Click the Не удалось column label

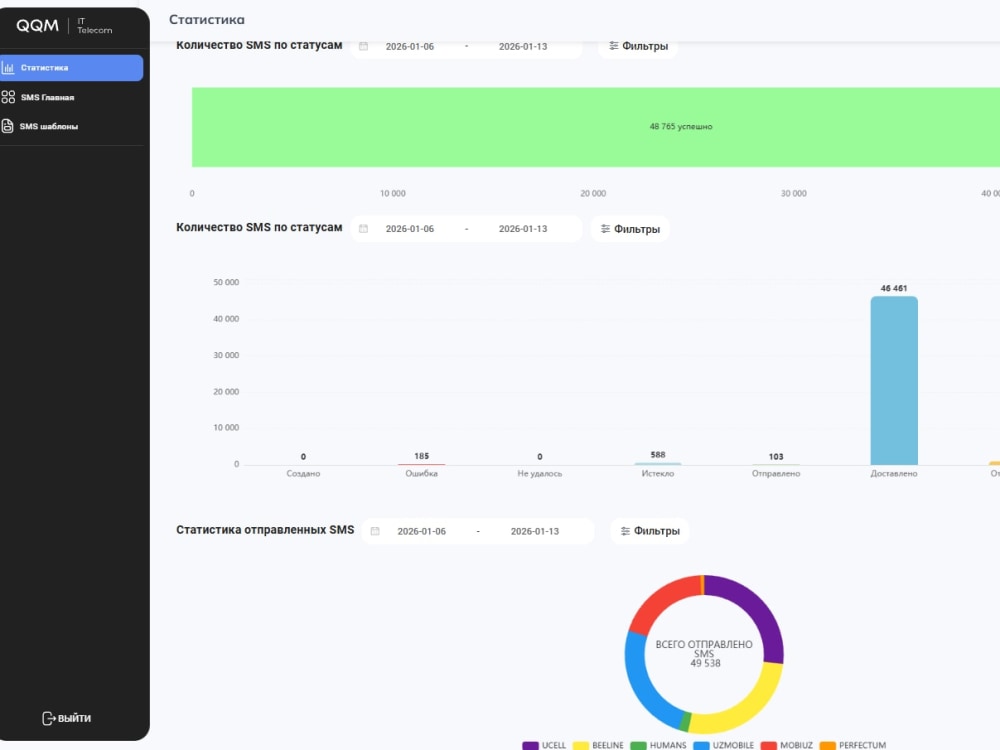(540, 473)
